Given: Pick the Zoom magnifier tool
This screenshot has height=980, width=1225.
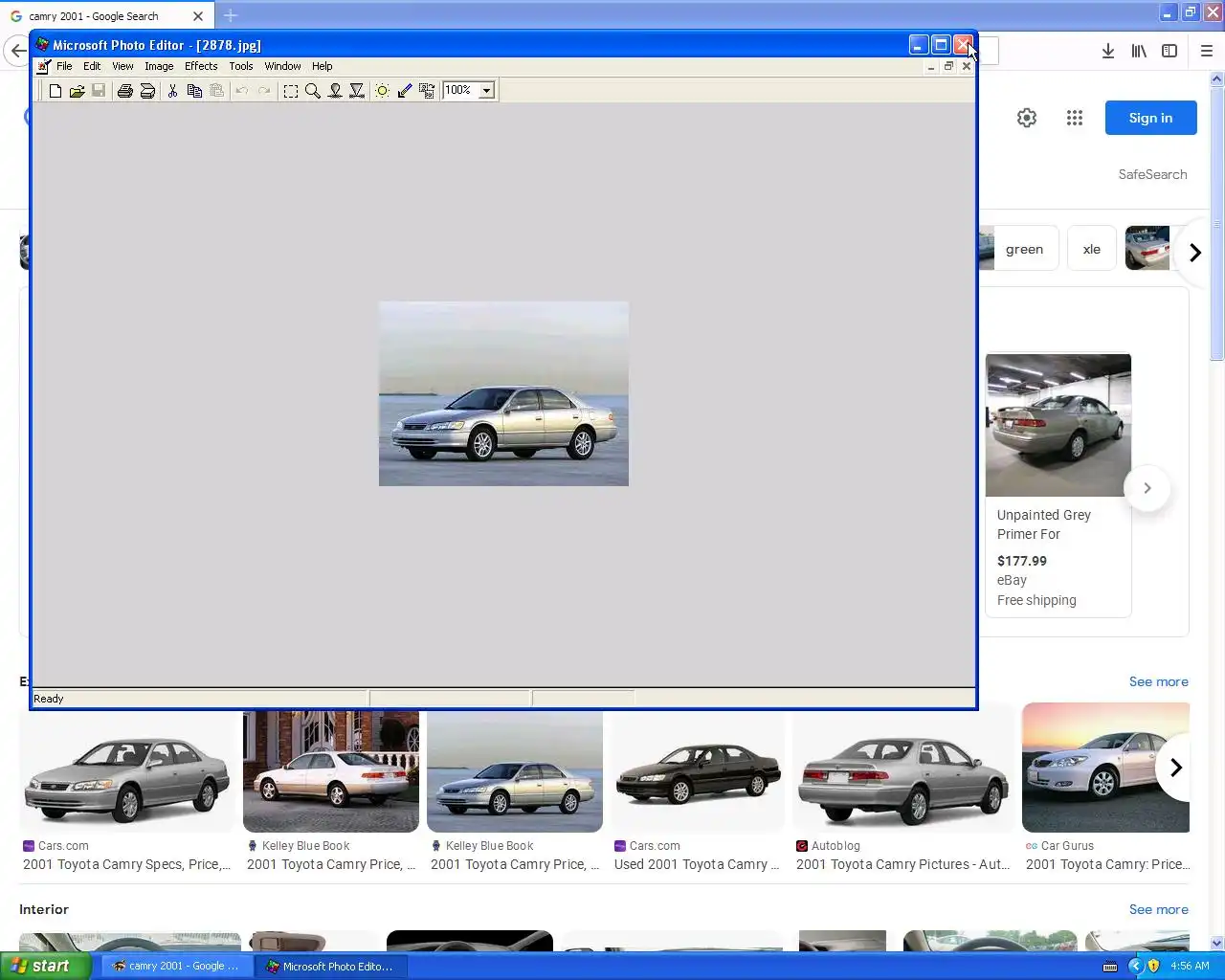Looking at the screenshot, I should point(313,91).
